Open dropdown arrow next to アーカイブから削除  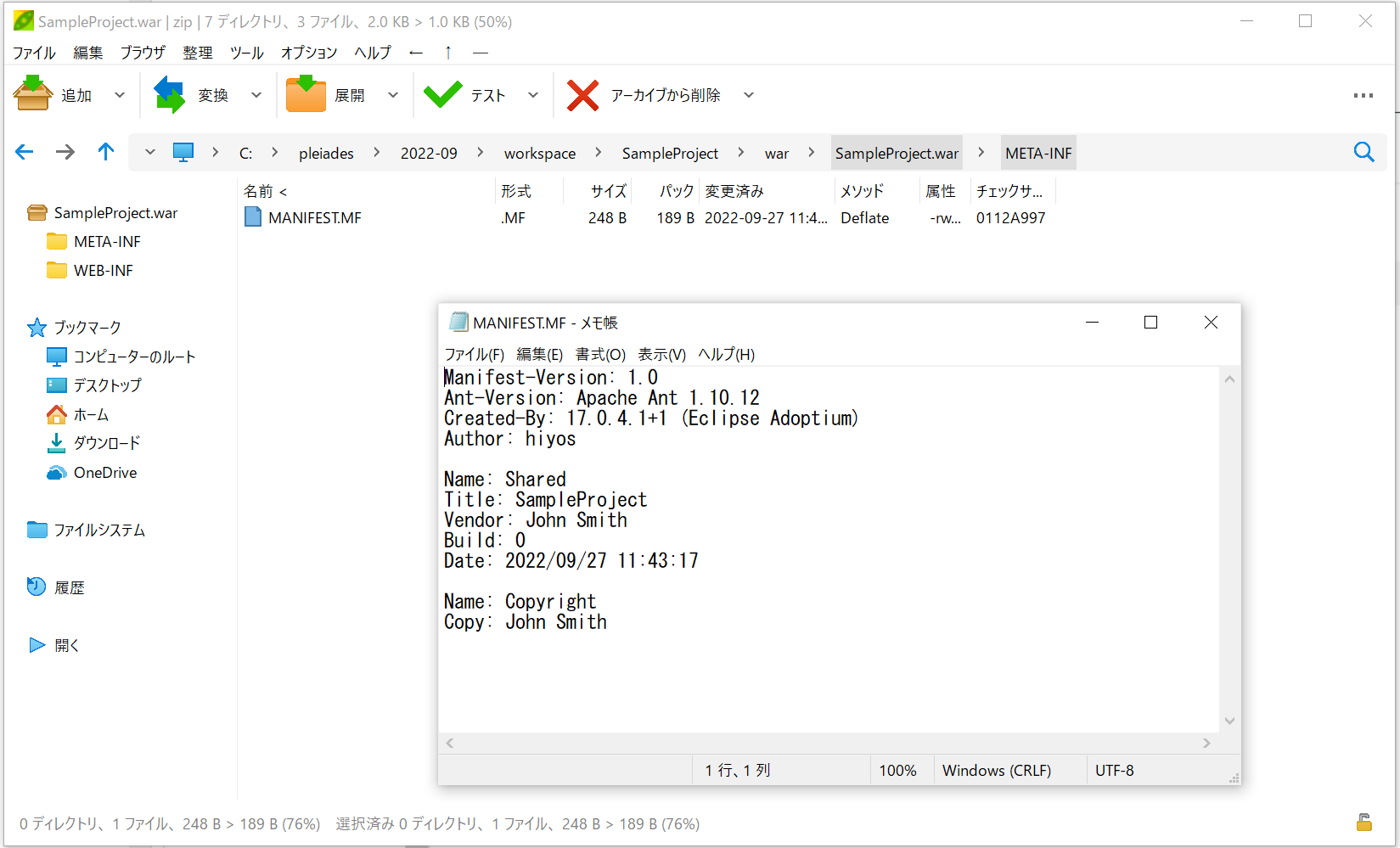pyautogui.click(x=749, y=95)
